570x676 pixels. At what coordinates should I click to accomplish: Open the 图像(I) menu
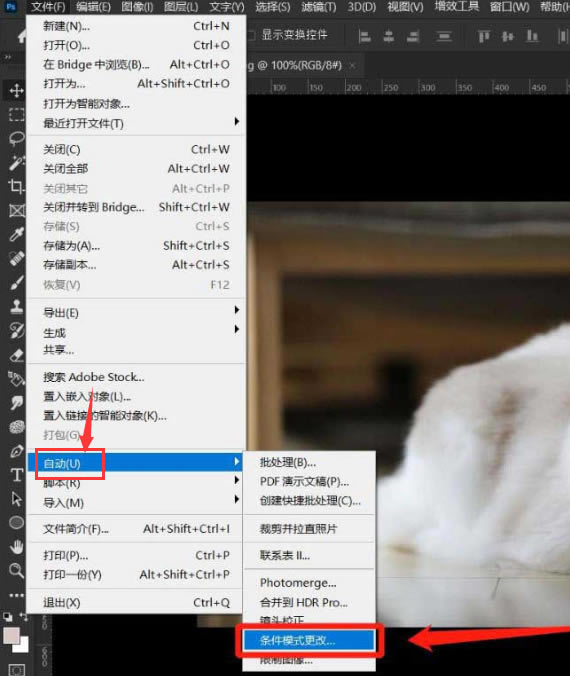pyautogui.click(x=137, y=7)
